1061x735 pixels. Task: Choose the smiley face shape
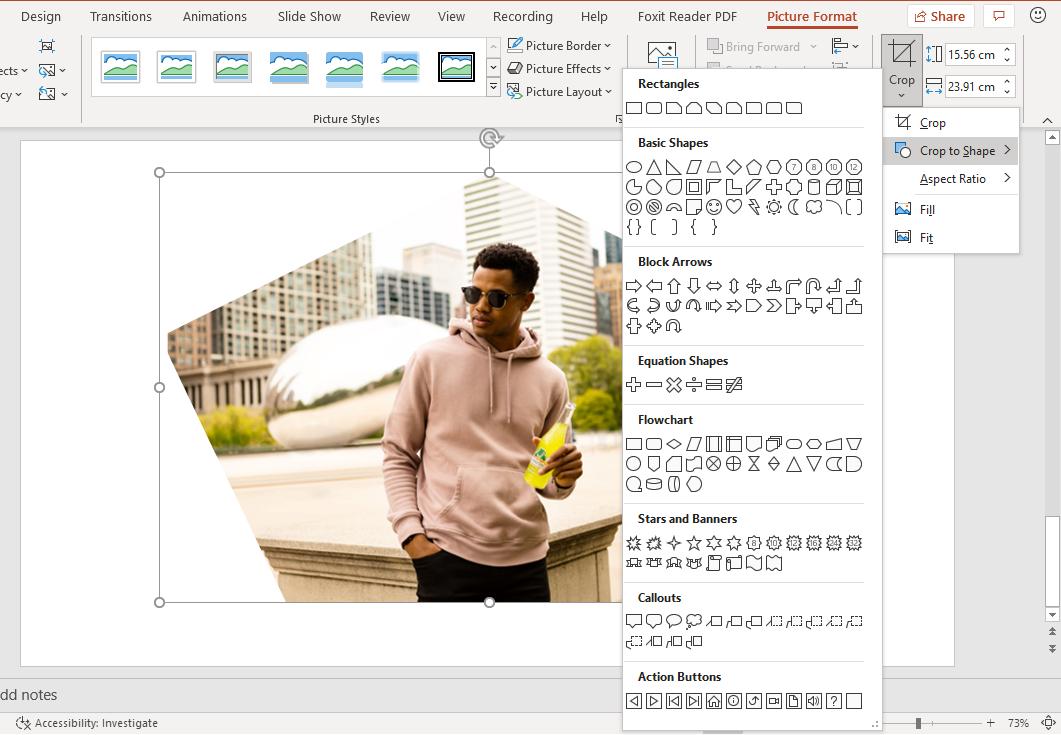[x=714, y=207]
